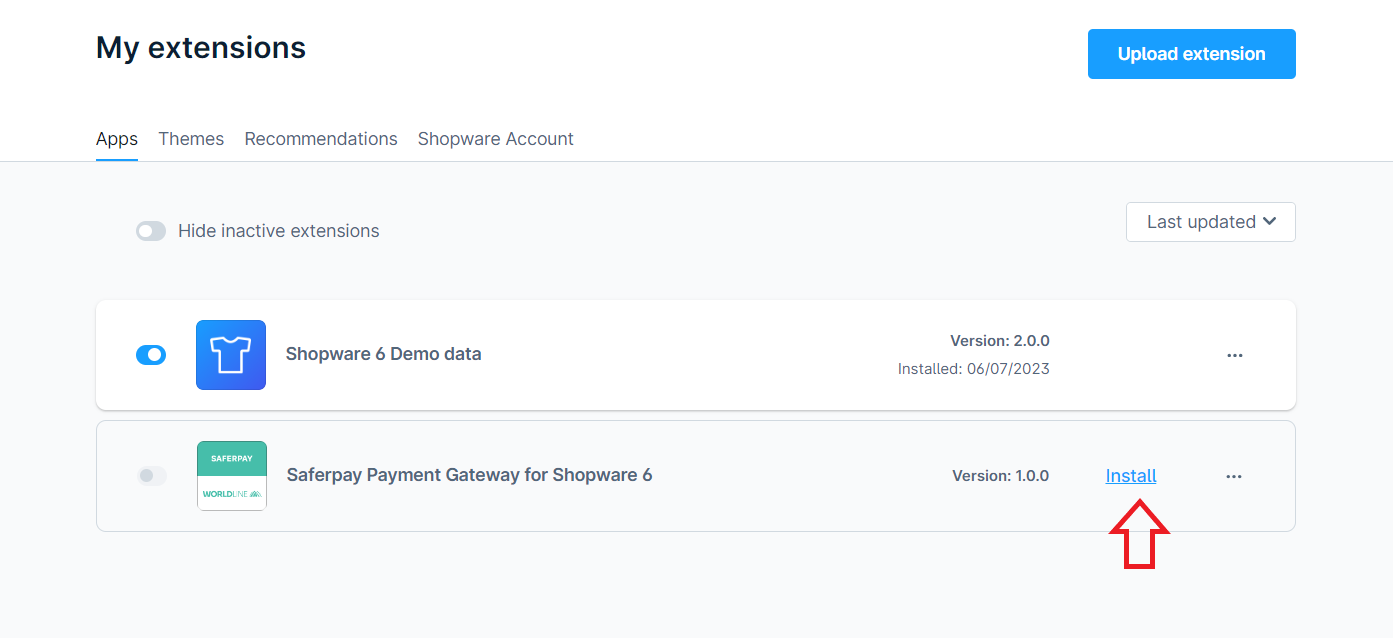This screenshot has width=1393, height=638.
Task: Click the Version: 2.0.0 label
Action: pos(999,341)
